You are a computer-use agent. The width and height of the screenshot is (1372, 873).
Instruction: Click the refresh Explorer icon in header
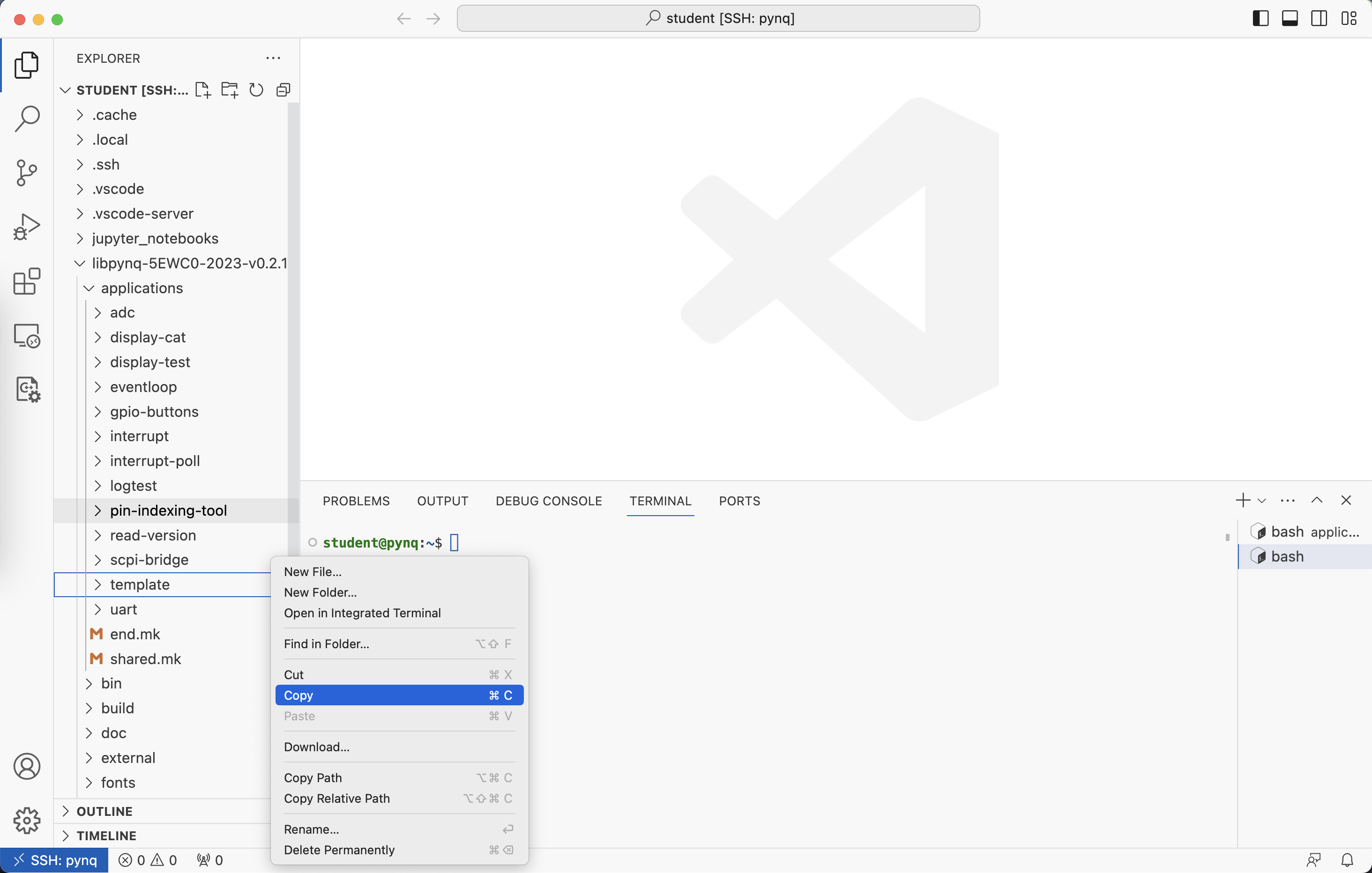click(x=256, y=90)
